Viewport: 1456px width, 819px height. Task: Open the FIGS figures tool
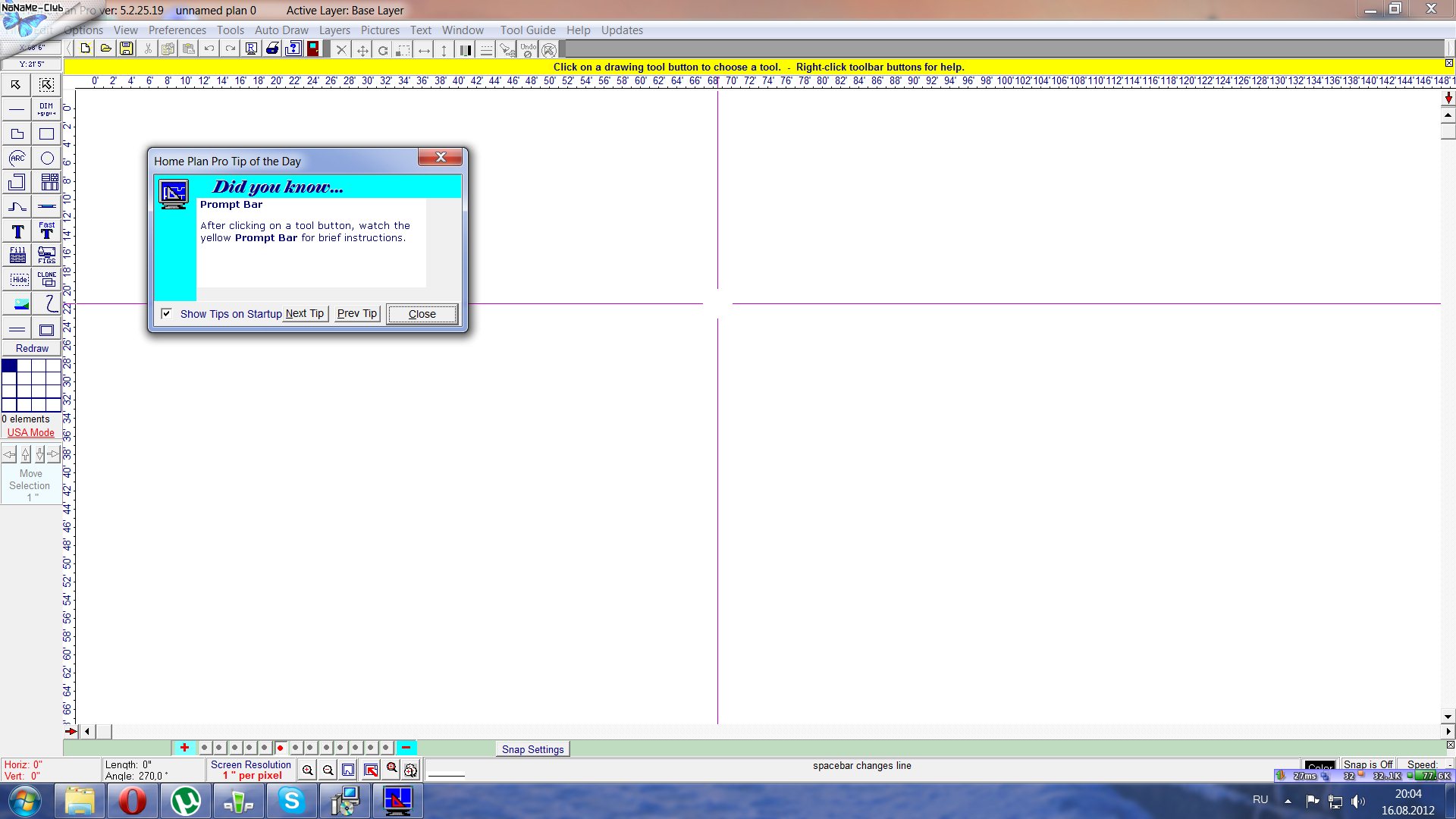point(47,255)
